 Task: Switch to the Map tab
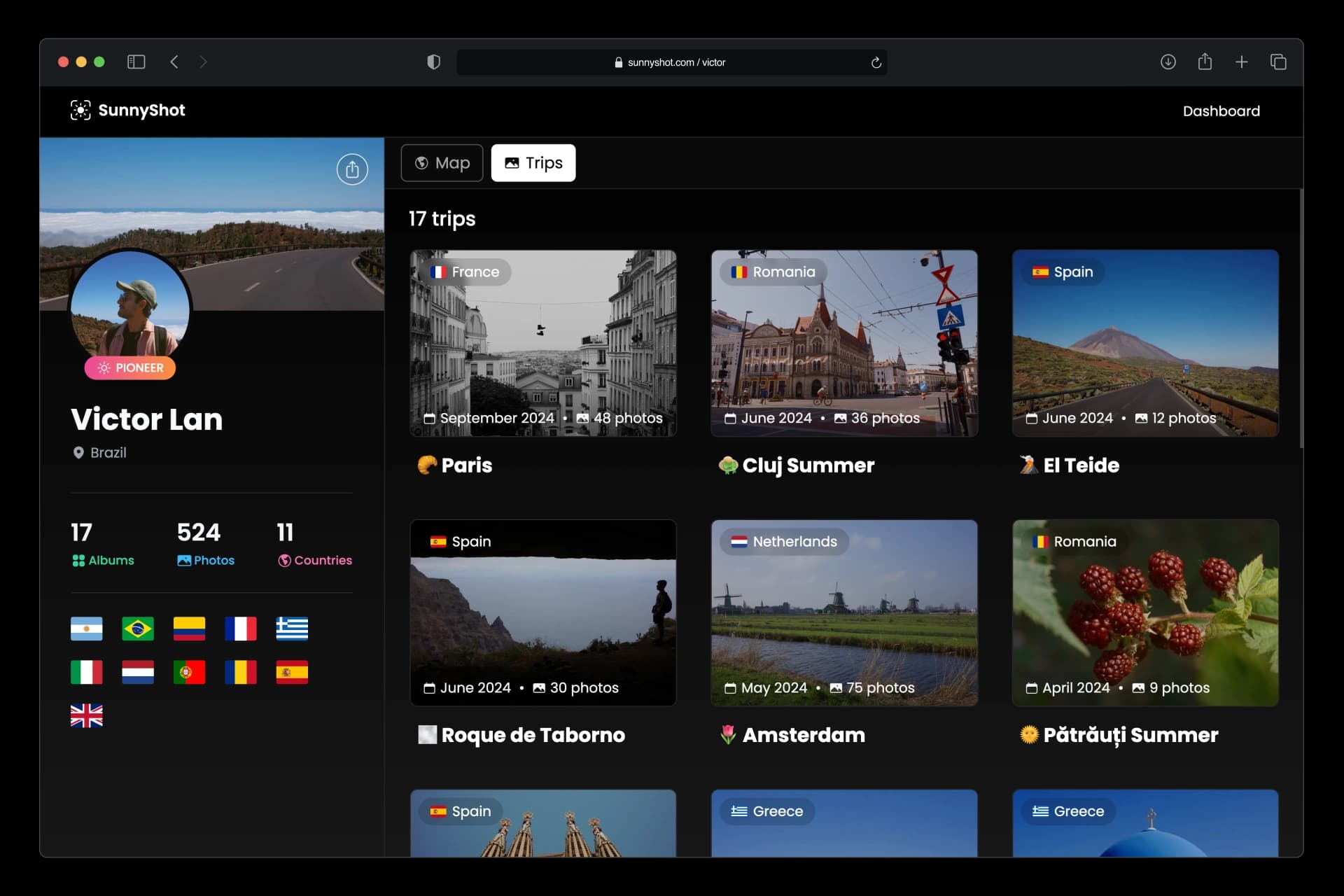[442, 163]
